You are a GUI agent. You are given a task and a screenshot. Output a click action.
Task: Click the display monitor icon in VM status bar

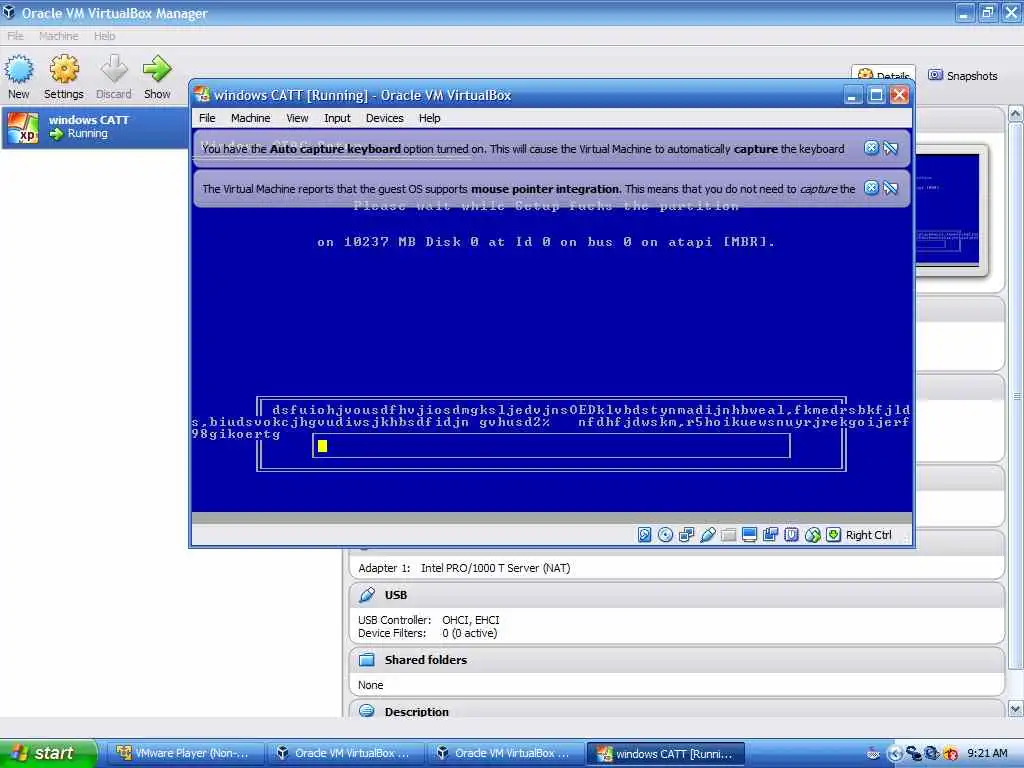click(749, 535)
